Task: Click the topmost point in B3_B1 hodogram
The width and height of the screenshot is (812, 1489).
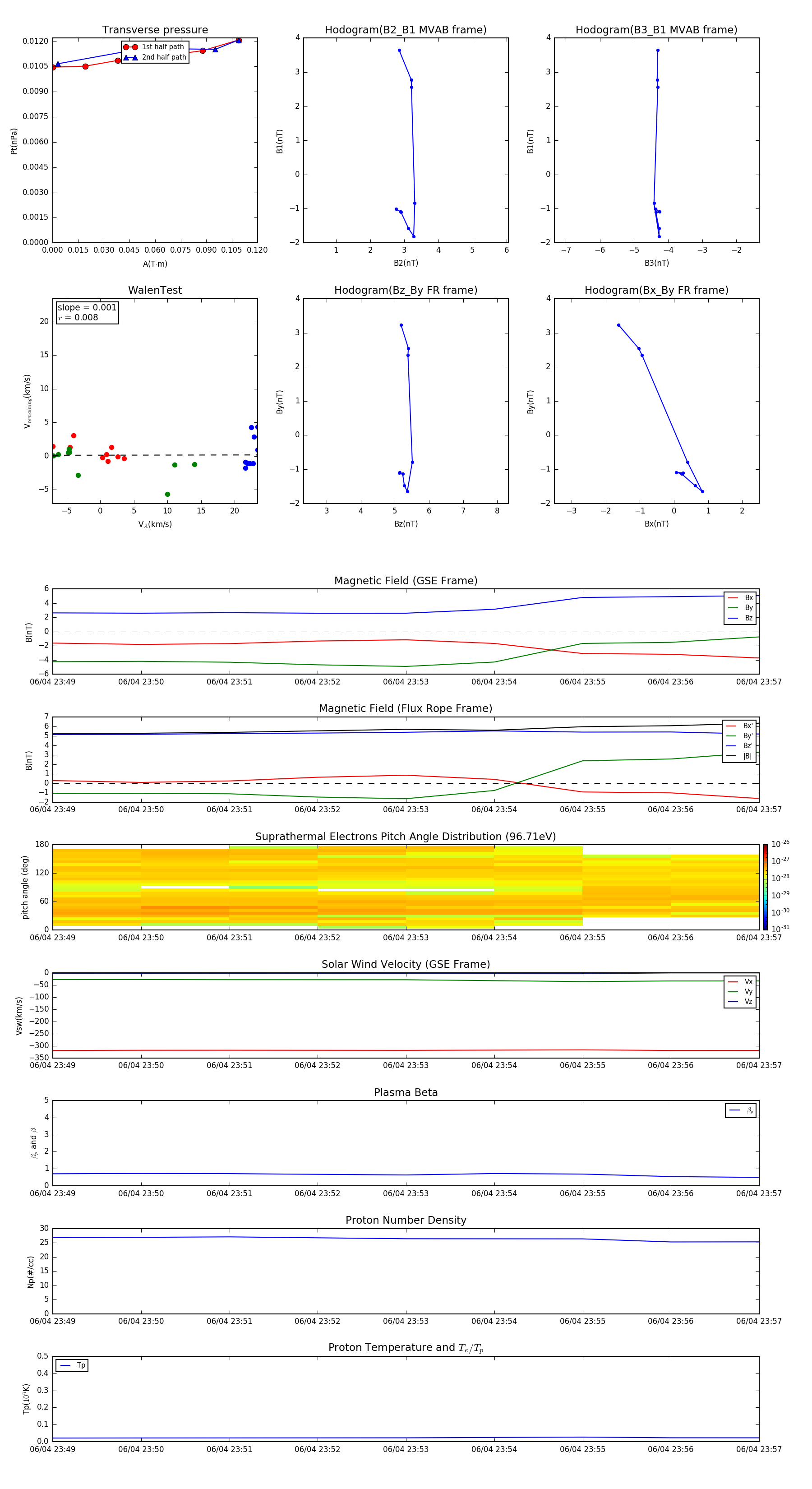Action: pos(658,50)
